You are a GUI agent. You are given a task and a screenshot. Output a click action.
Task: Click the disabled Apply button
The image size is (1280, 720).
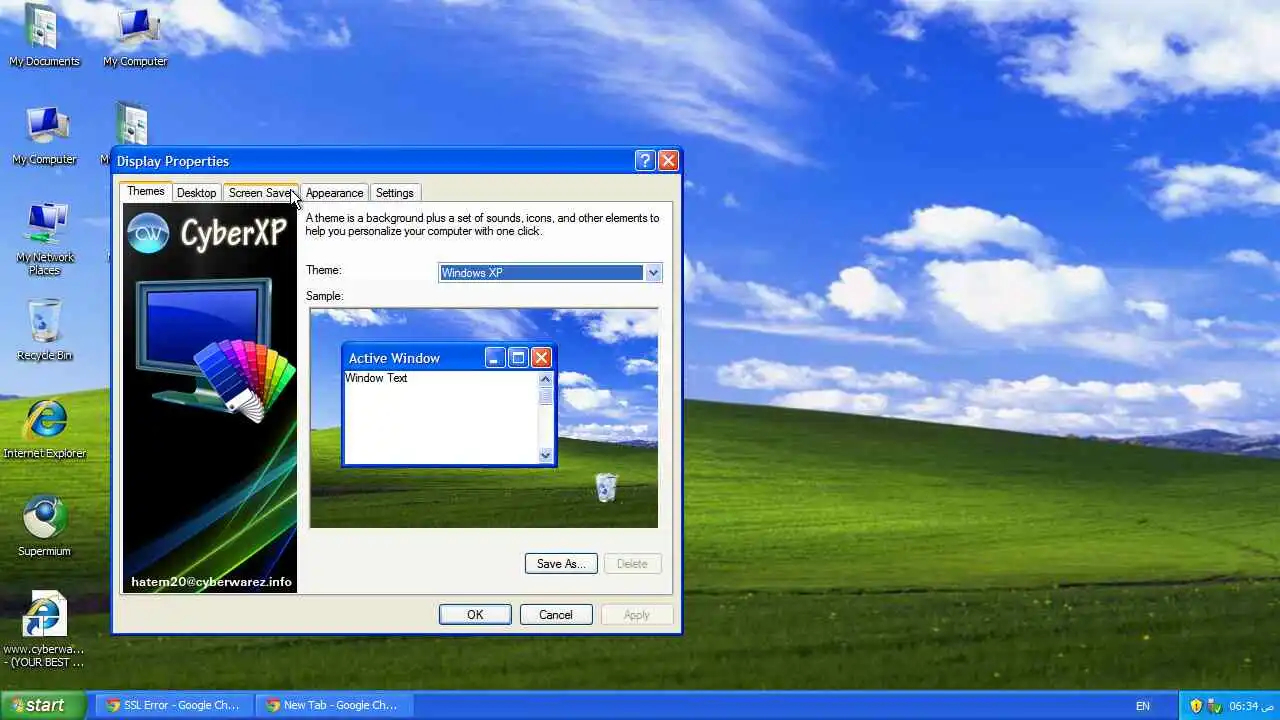637,615
